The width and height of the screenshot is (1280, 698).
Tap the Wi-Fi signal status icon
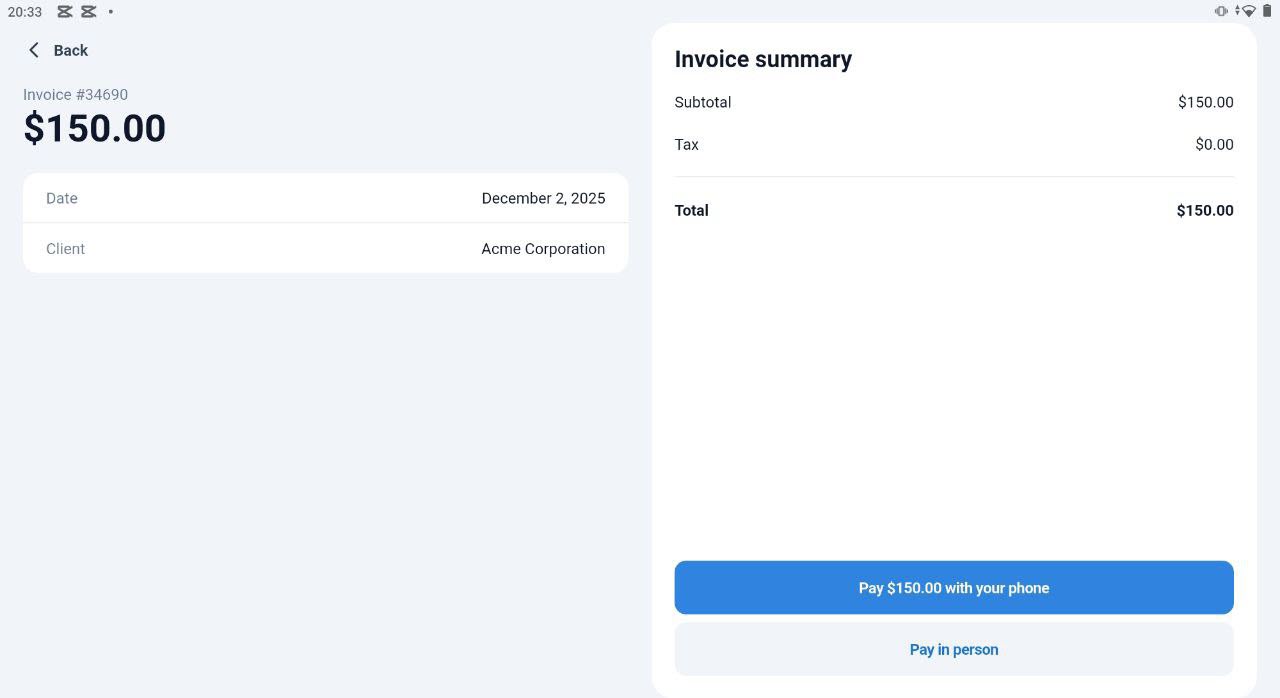(x=1247, y=11)
